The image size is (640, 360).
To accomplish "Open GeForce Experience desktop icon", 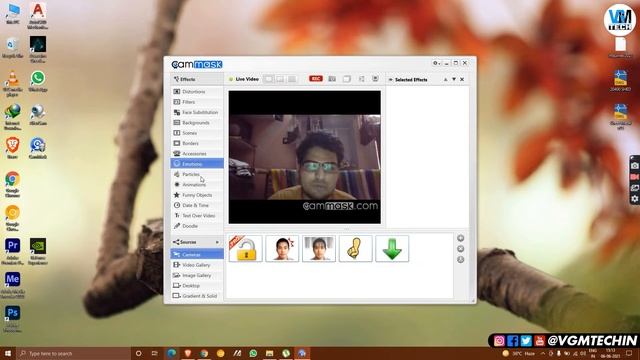I will 38,251.
